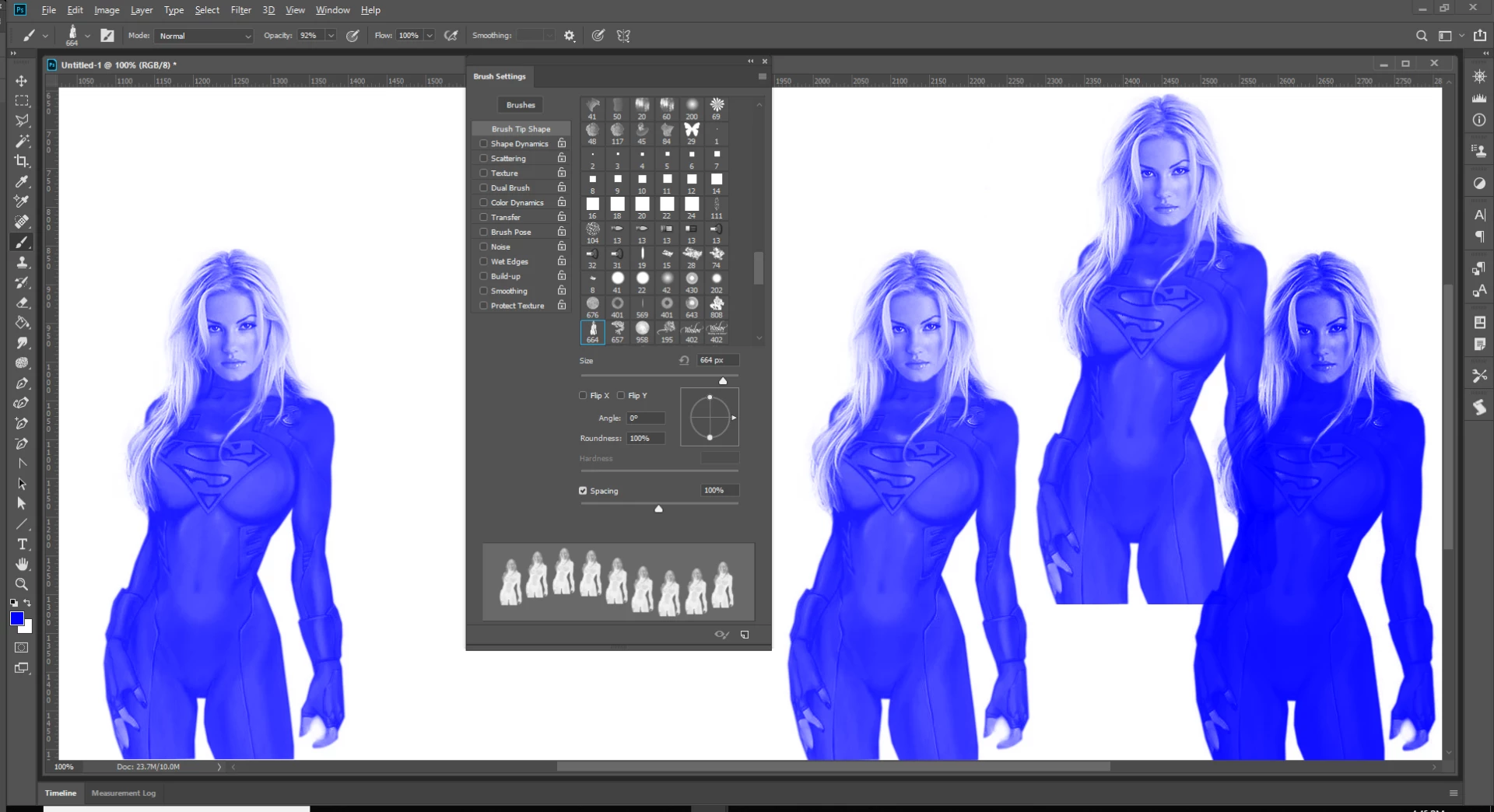Toggle symmetry paint butterfly options

[623, 36]
